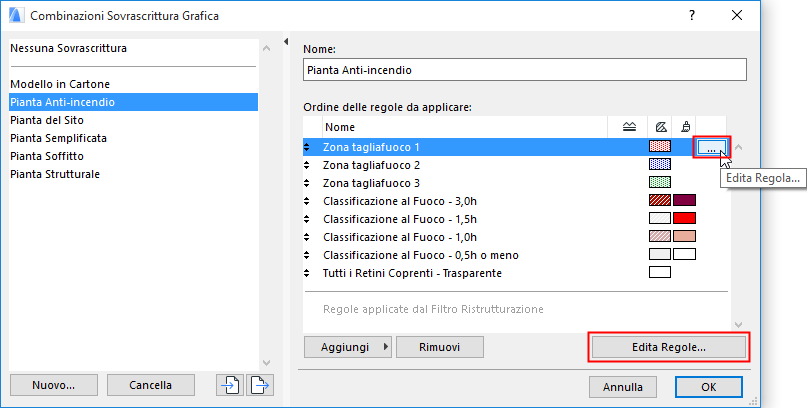Click the drag handle of Tutti i Retini Coprenti
This screenshot has height=408, width=807.
(x=307, y=272)
